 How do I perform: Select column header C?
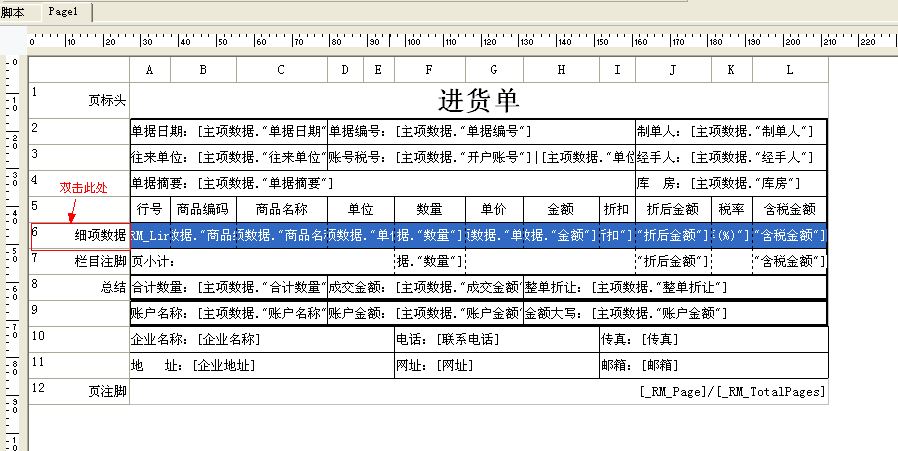tap(282, 70)
